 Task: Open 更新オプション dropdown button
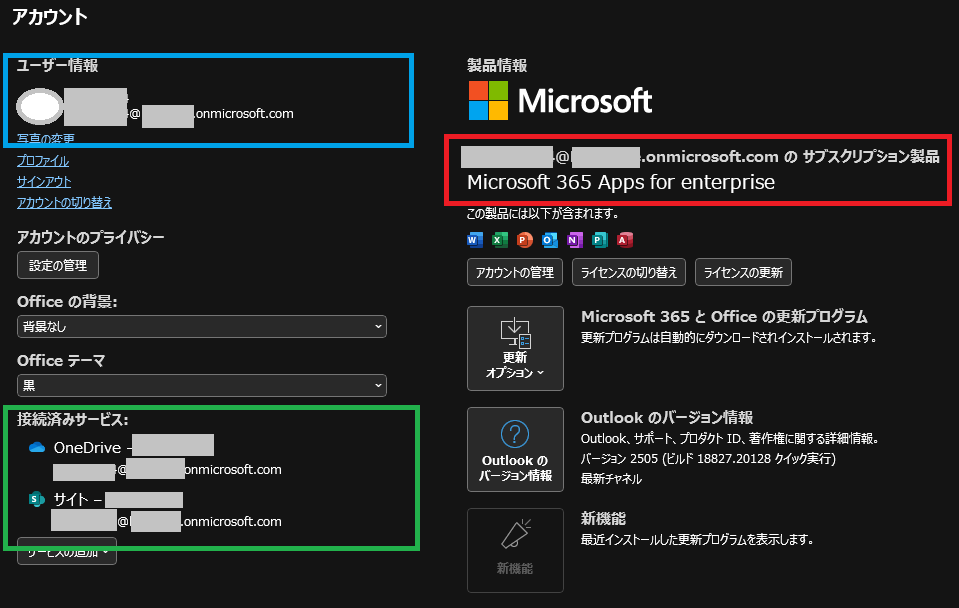[x=515, y=348]
